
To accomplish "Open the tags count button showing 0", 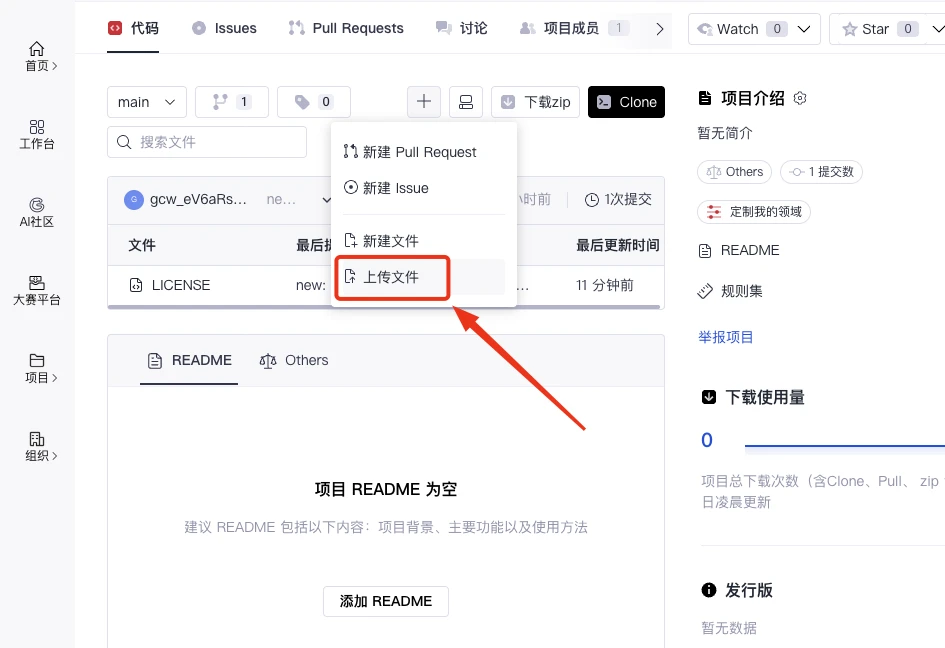I will tap(313, 101).
